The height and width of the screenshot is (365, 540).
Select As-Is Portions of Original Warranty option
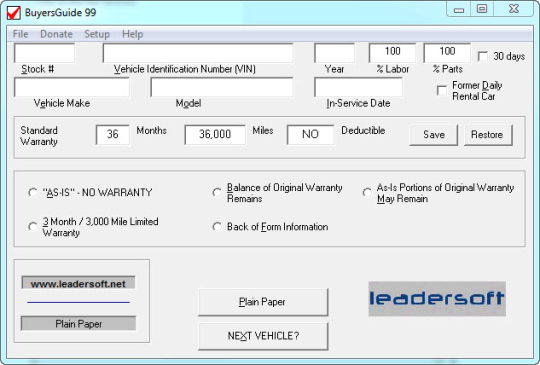tap(367, 192)
